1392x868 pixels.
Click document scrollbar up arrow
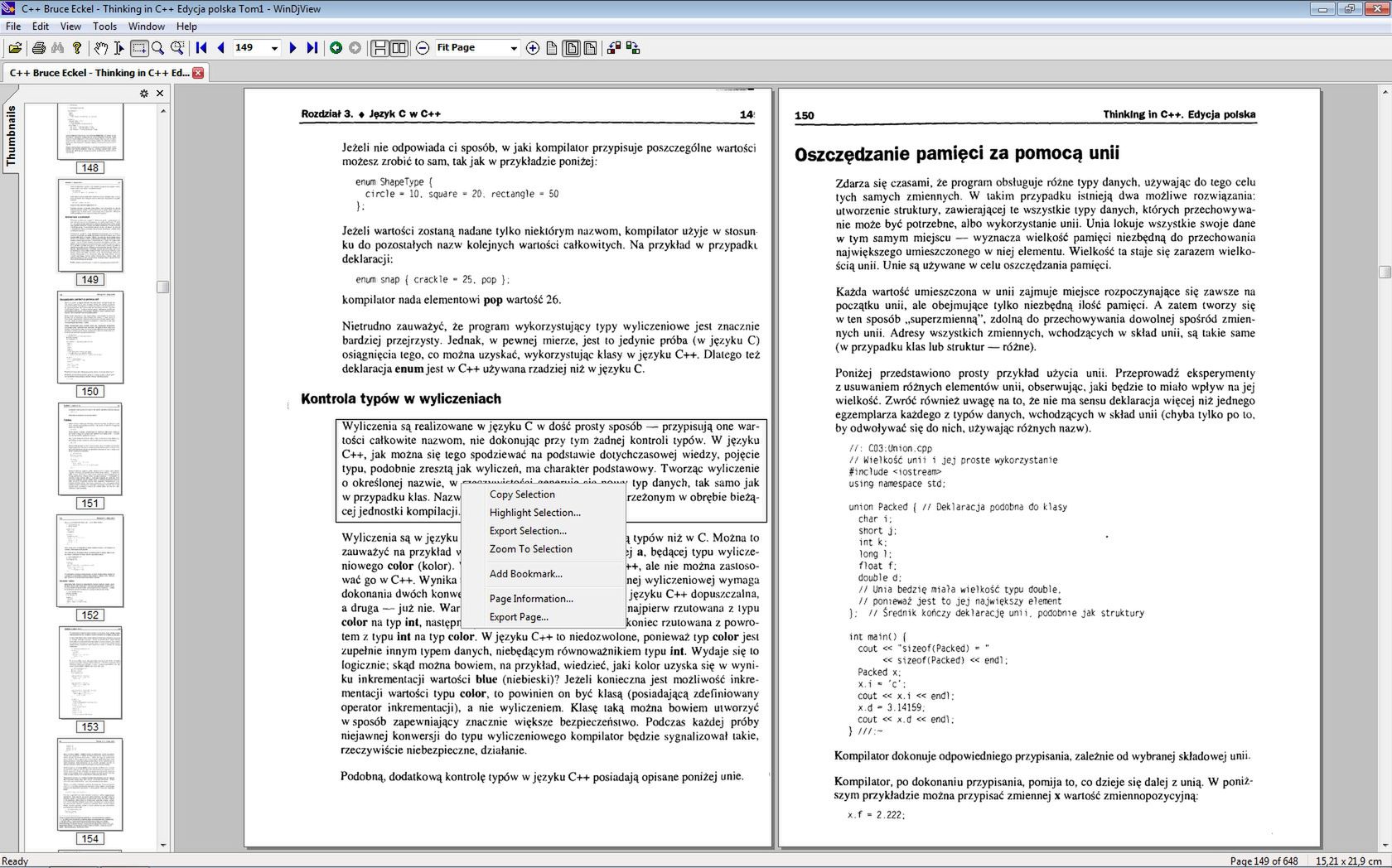1385,92
